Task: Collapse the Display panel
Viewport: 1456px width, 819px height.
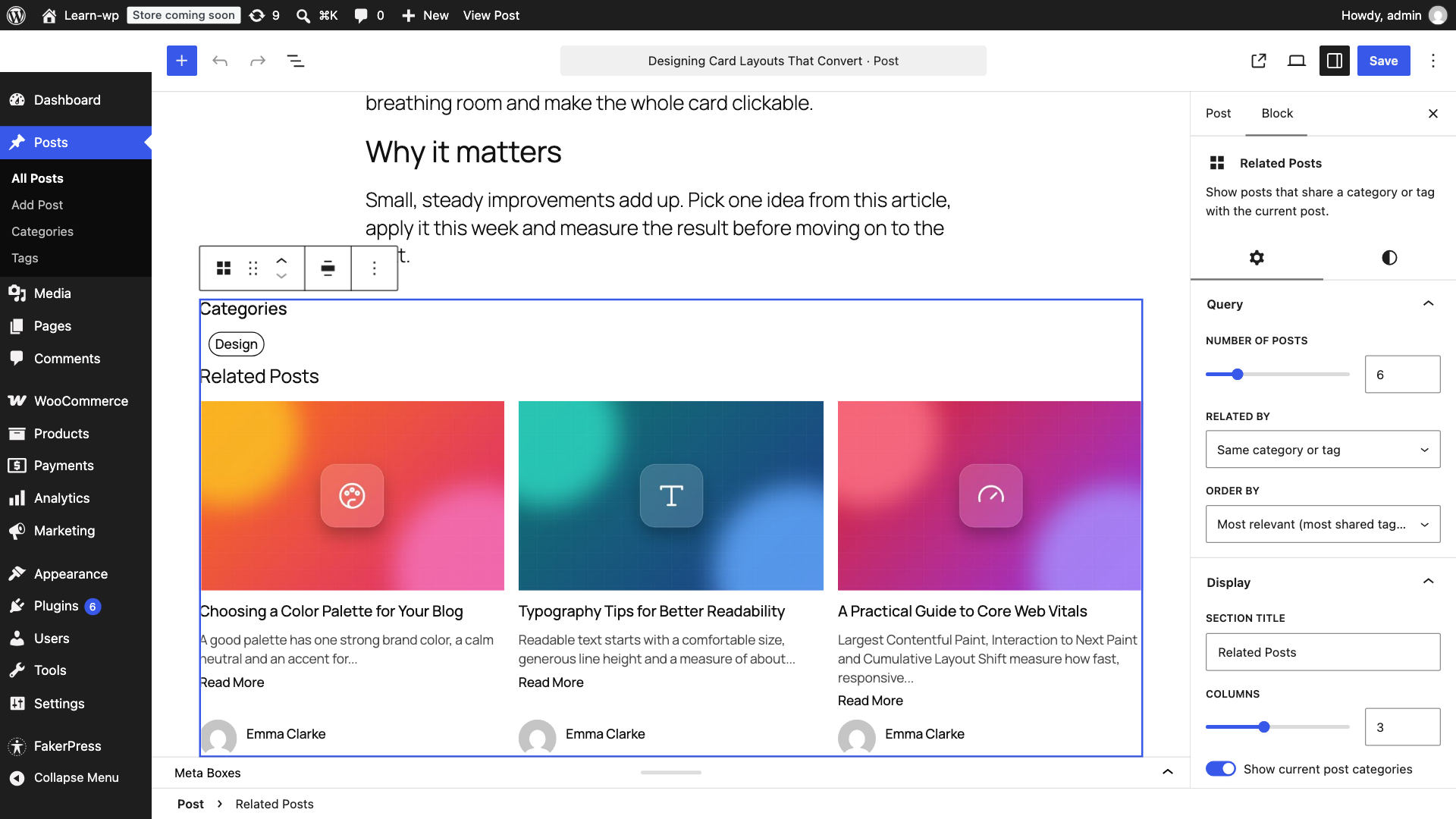Action: pos(1323,582)
